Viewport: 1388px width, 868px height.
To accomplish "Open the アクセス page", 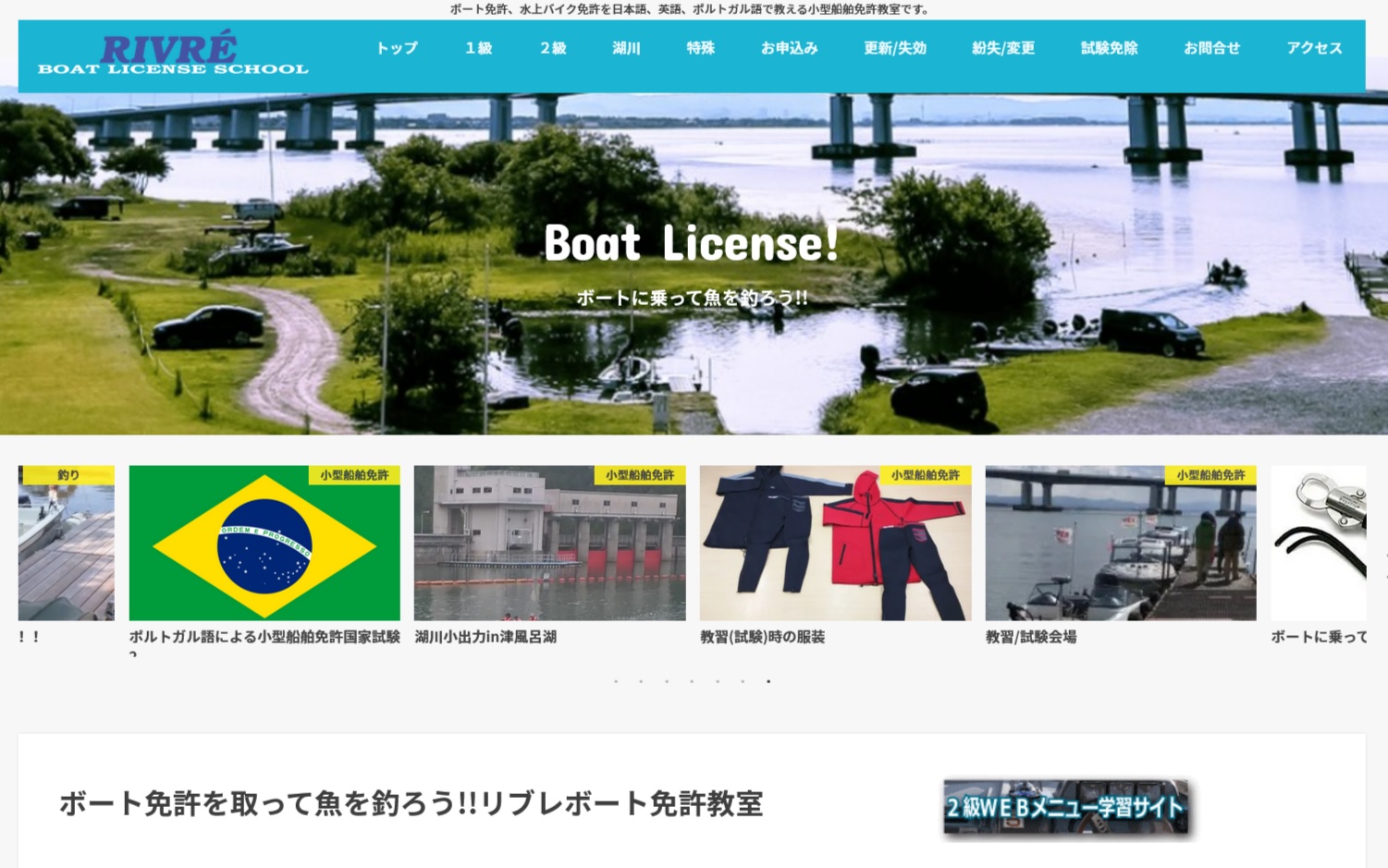I will [1314, 48].
